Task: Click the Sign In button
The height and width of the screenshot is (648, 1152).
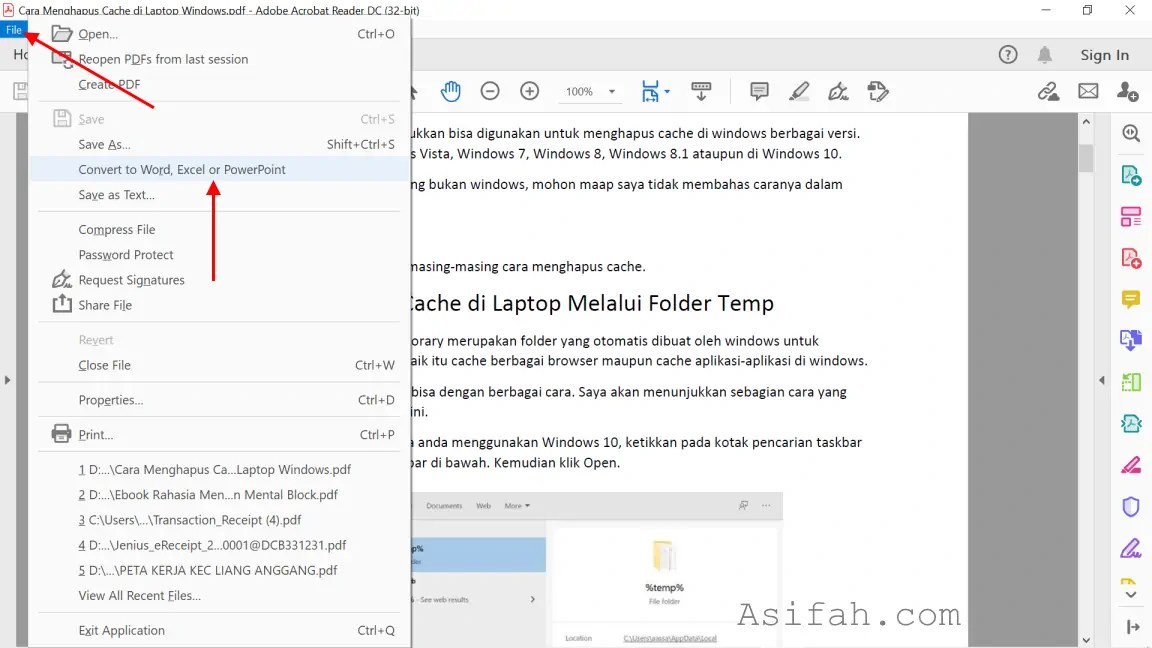Action: 1105,55
